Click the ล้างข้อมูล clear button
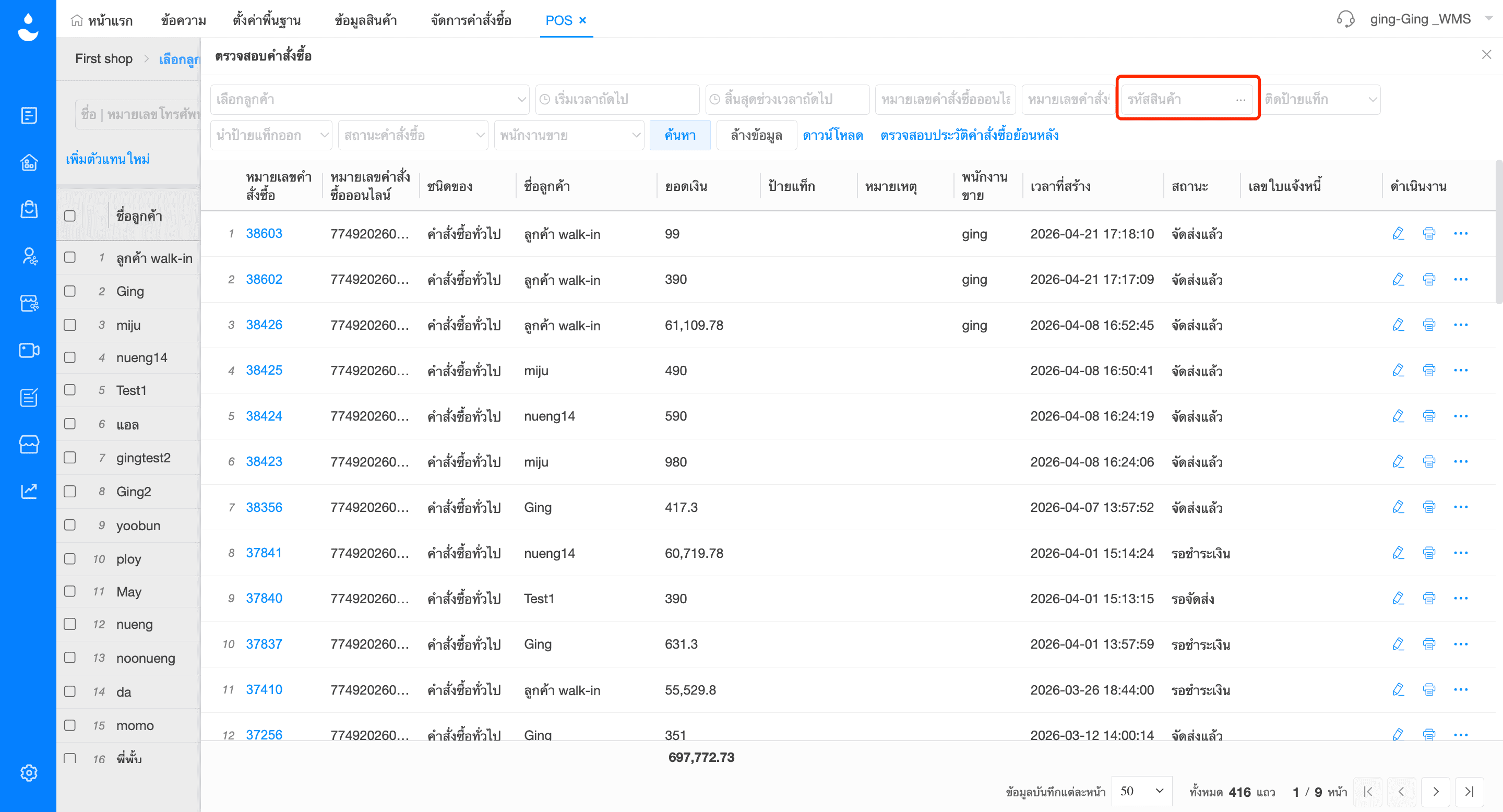1503x812 pixels. point(756,135)
